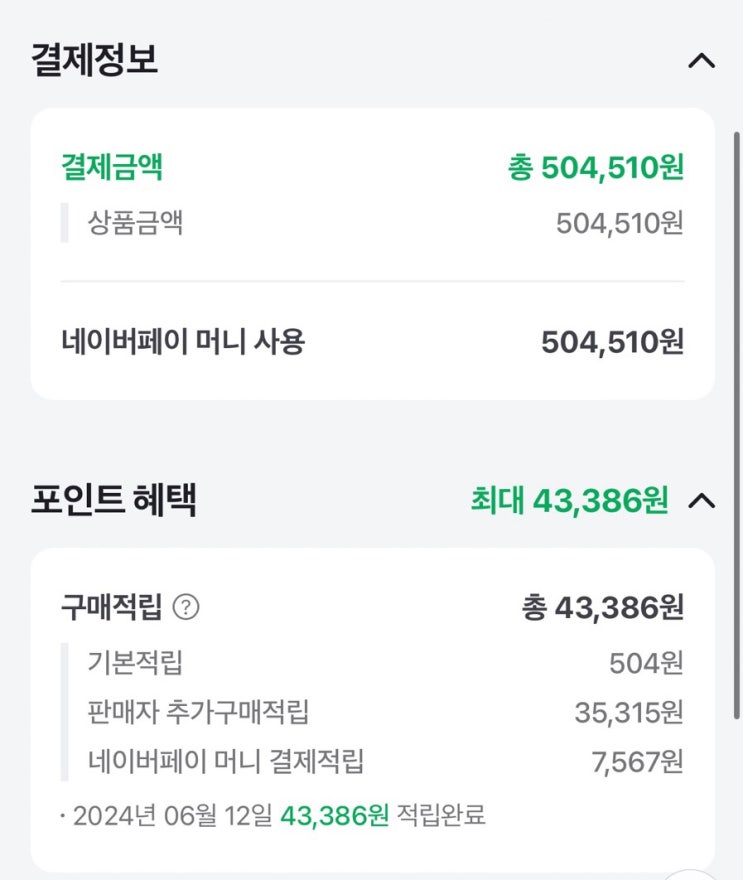The width and height of the screenshot is (743, 880).
Task: Click the 총 504,510원 total amount
Action: (x=596, y=167)
